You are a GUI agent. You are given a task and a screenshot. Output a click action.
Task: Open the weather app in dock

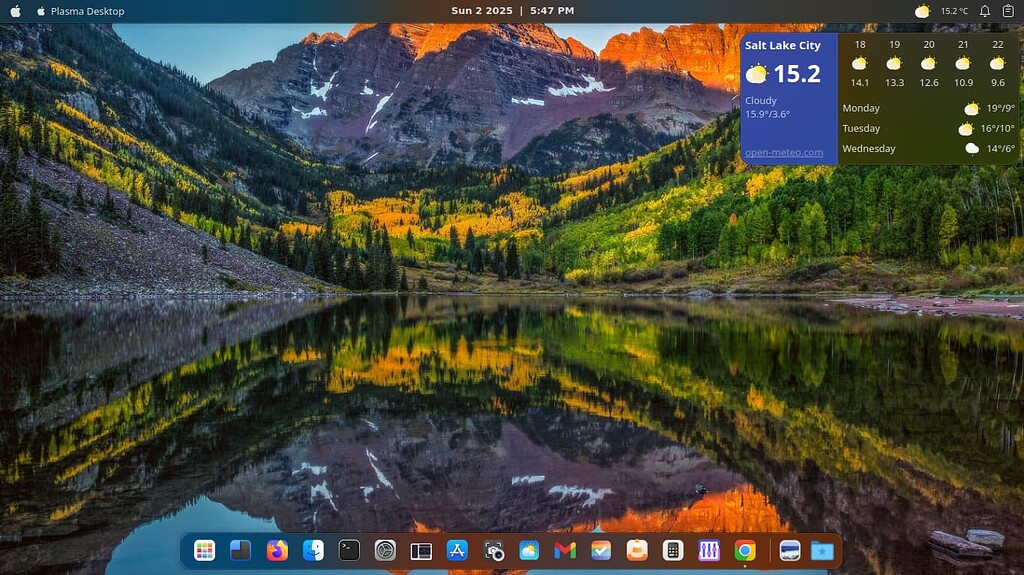click(529, 550)
